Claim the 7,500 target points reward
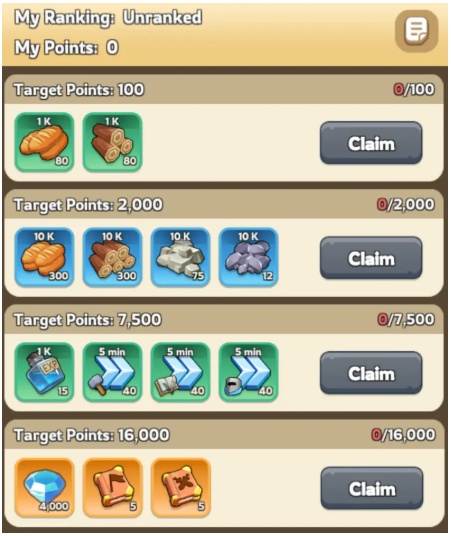451x536 pixels. tap(371, 373)
